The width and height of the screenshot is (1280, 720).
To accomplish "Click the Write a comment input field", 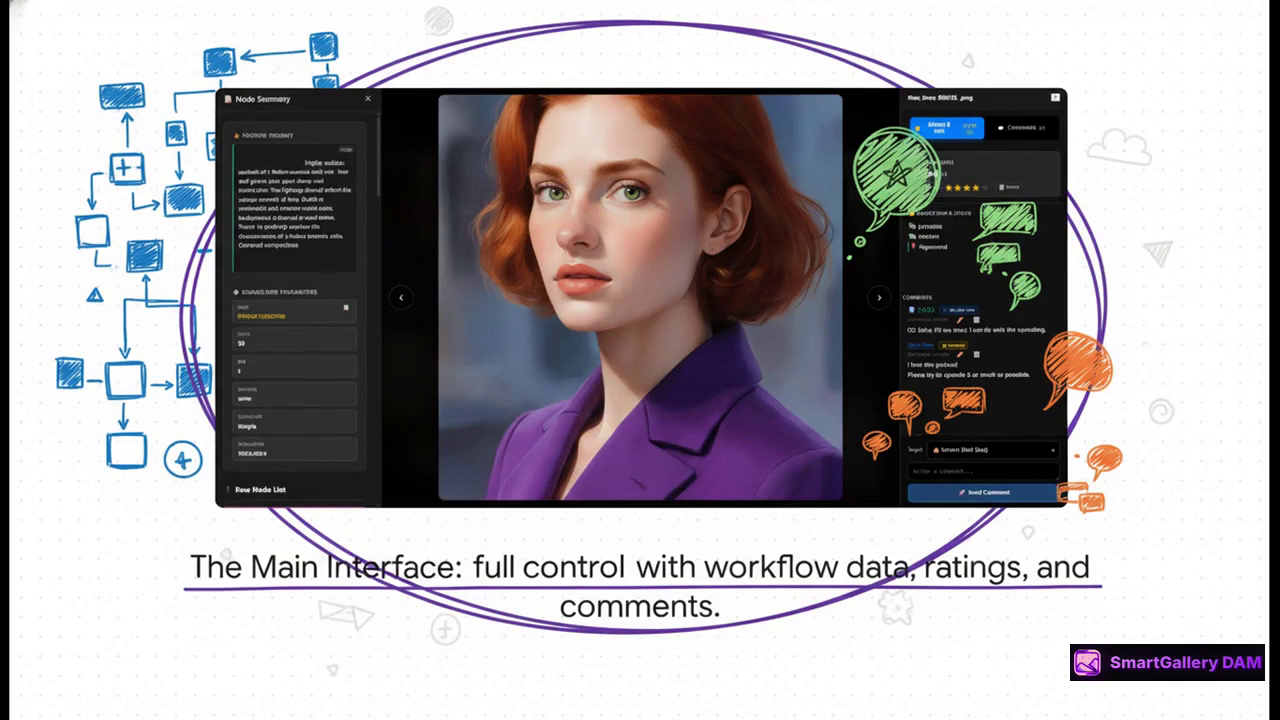I will tap(984, 472).
